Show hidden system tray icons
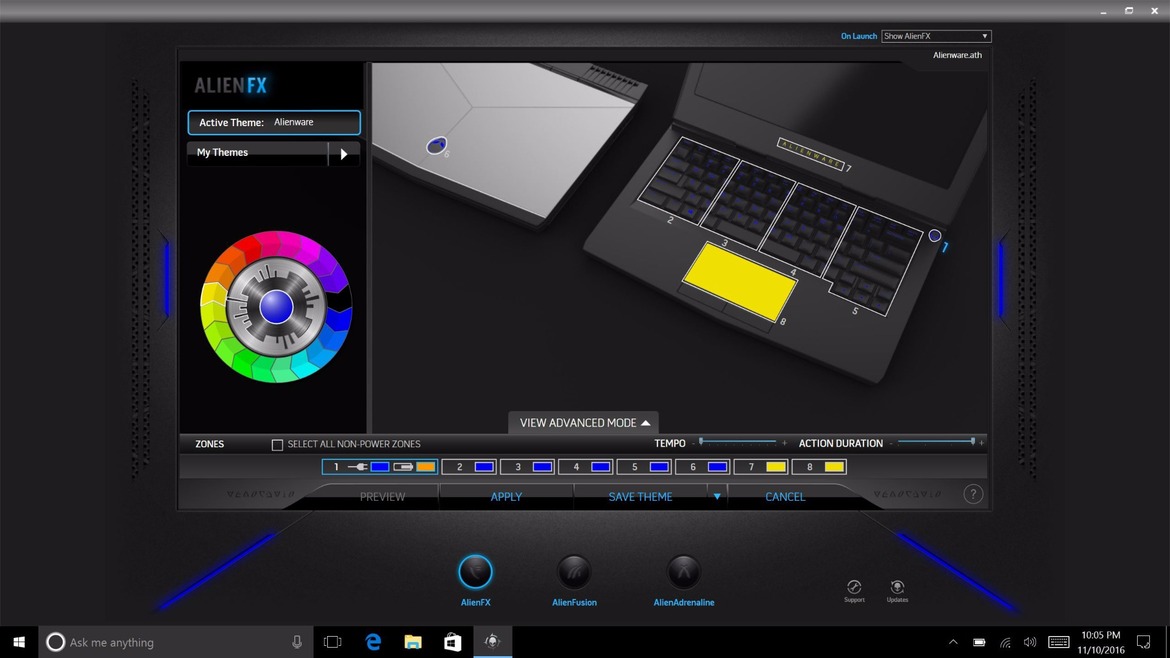This screenshot has height=658, width=1170. [x=953, y=642]
